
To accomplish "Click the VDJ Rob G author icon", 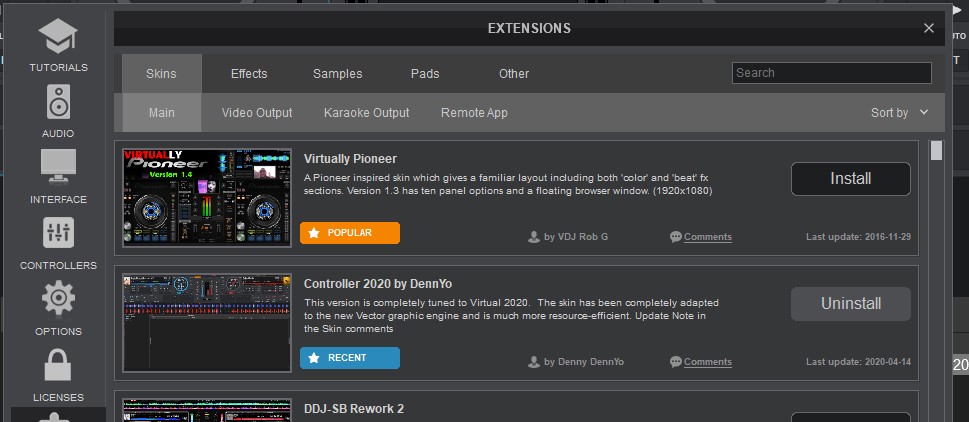I will click(x=534, y=237).
